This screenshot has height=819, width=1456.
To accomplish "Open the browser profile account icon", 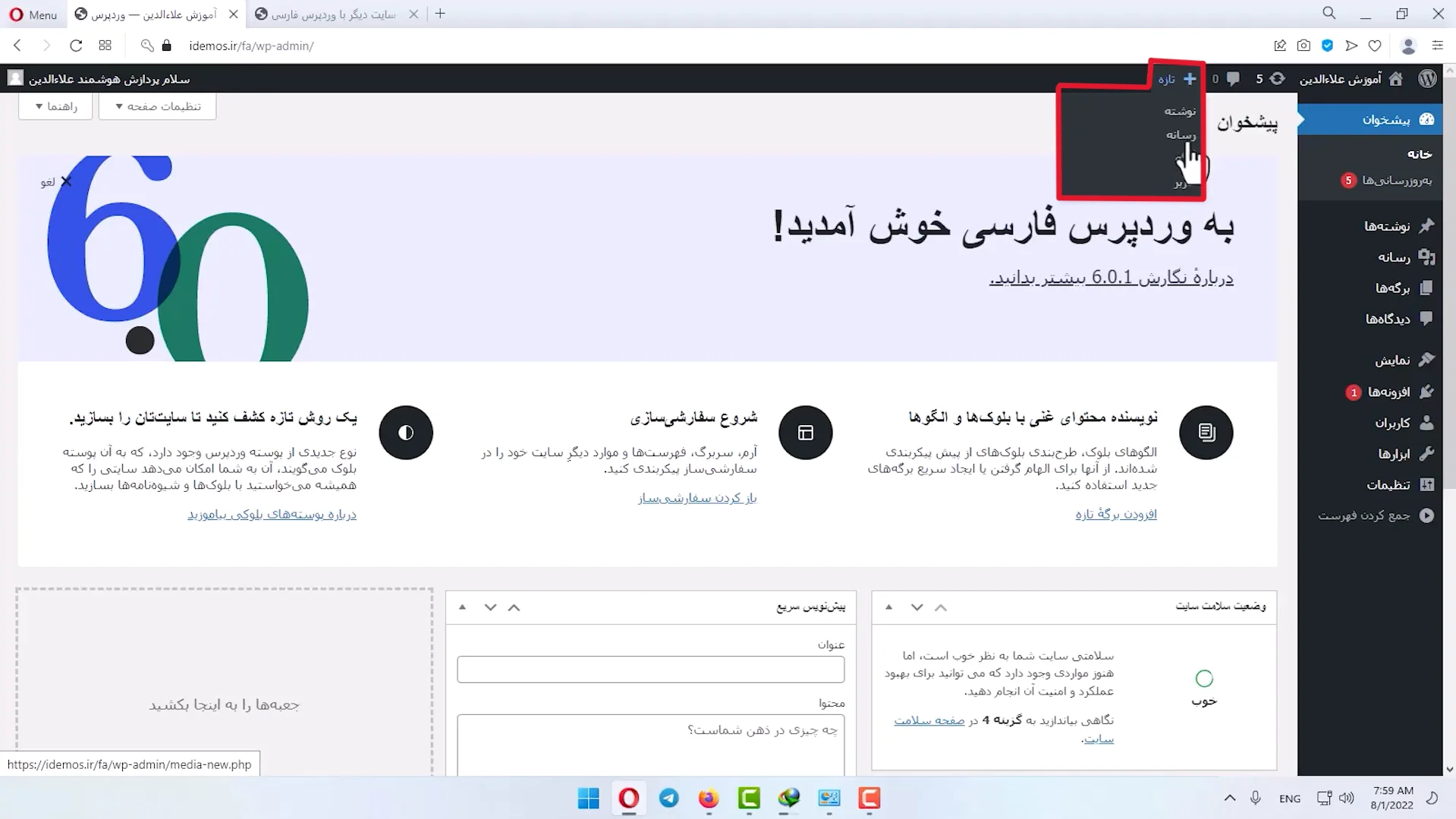I will (x=1408, y=46).
